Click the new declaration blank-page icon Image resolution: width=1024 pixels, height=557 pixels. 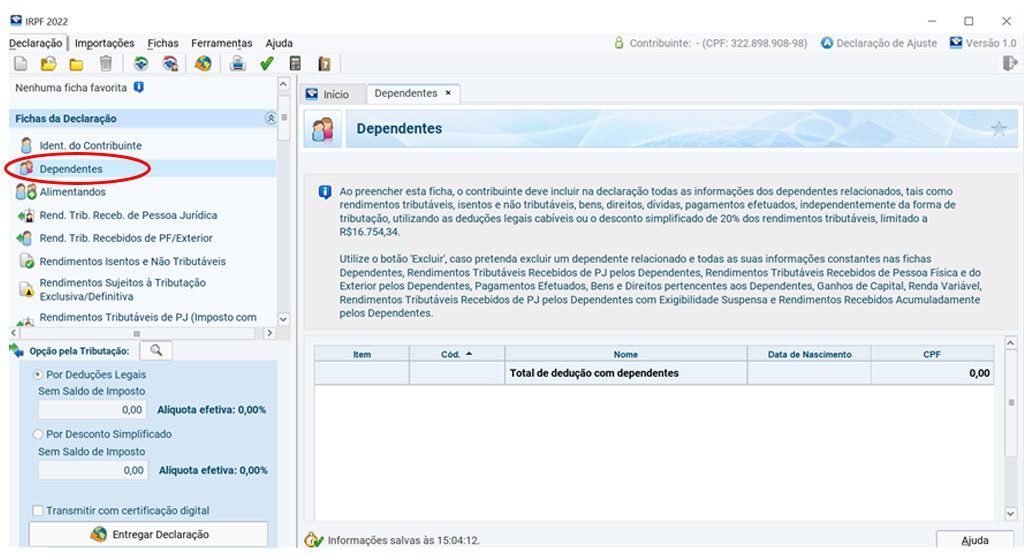tap(21, 63)
